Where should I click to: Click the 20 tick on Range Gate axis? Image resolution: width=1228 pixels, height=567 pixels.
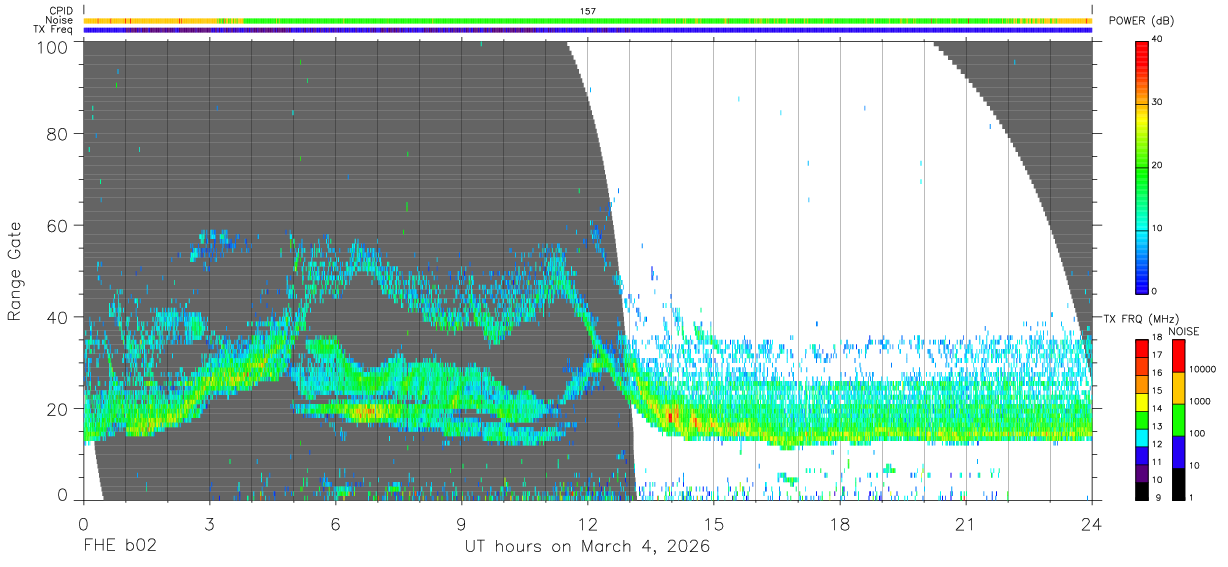pyautogui.click(x=57, y=409)
